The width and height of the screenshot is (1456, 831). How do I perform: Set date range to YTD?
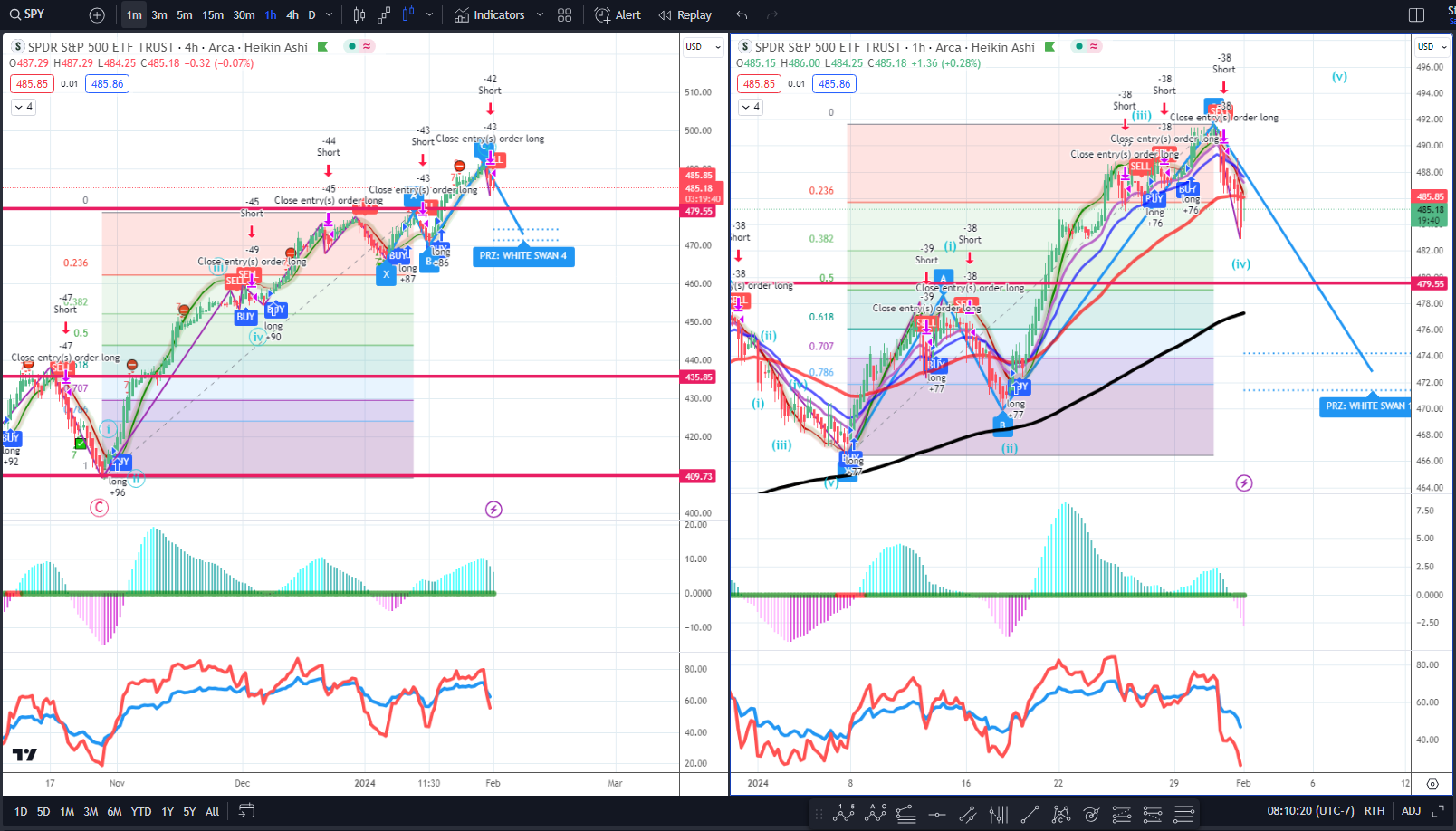(x=141, y=812)
